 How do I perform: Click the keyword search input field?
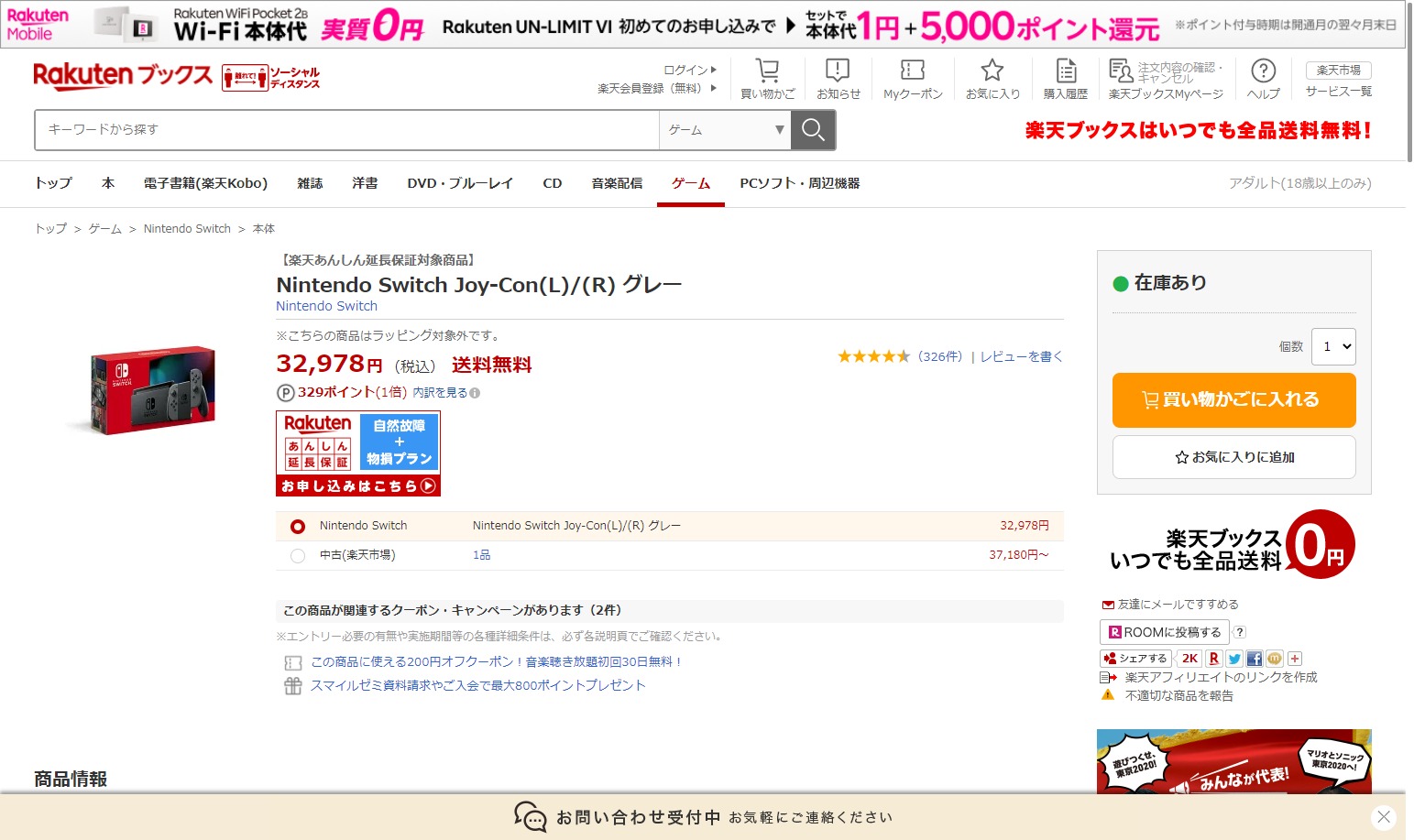coord(347,130)
